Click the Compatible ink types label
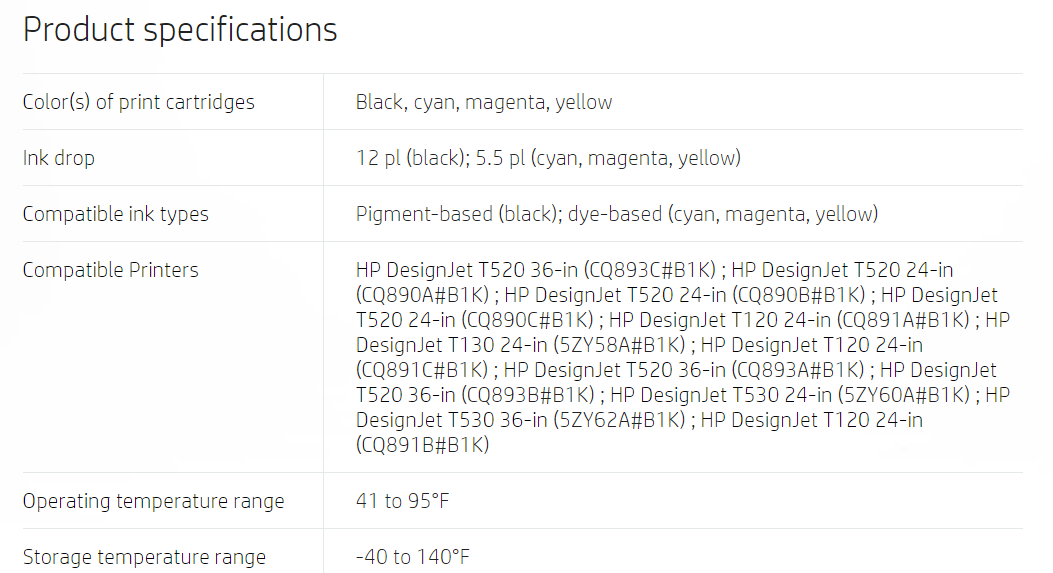This screenshot has height=573, width=1053. coord(115,214)
